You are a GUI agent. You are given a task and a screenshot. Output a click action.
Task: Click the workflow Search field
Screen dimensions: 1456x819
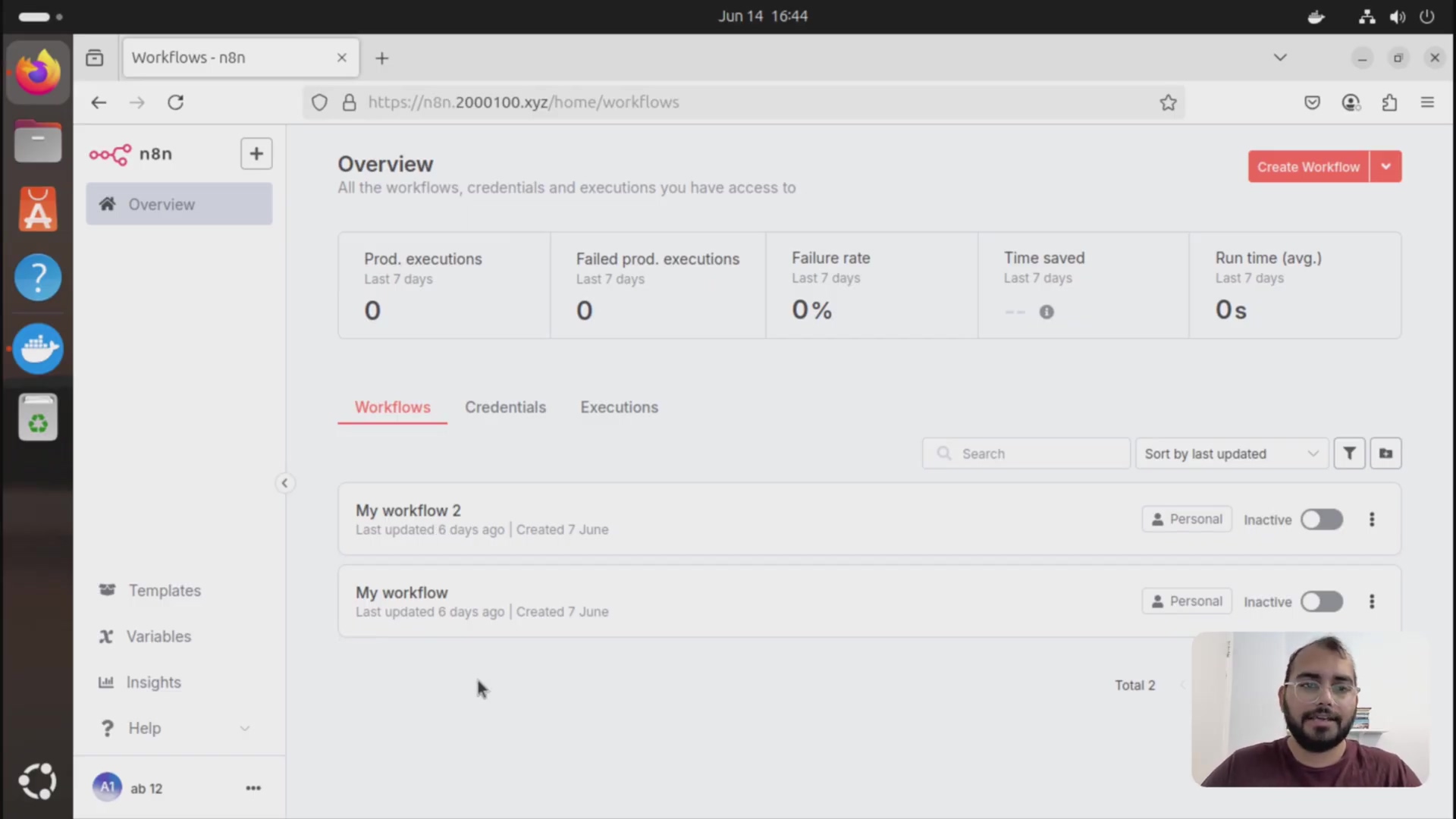pos(1026,453)
